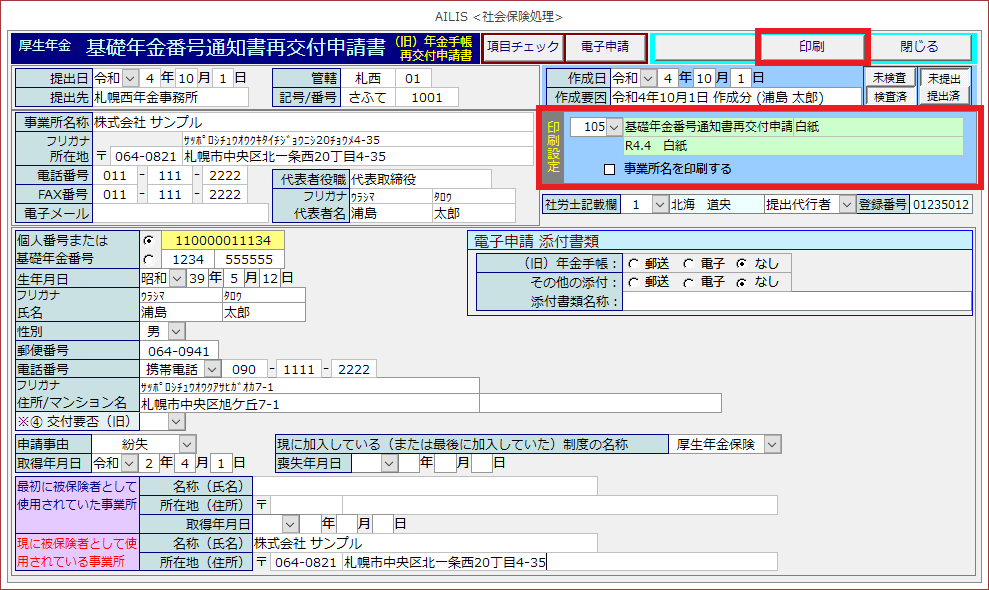Expand the 厚生年金保険 system dropdown
The height and width of the screenshot is (590, 989).
(772, 444)
